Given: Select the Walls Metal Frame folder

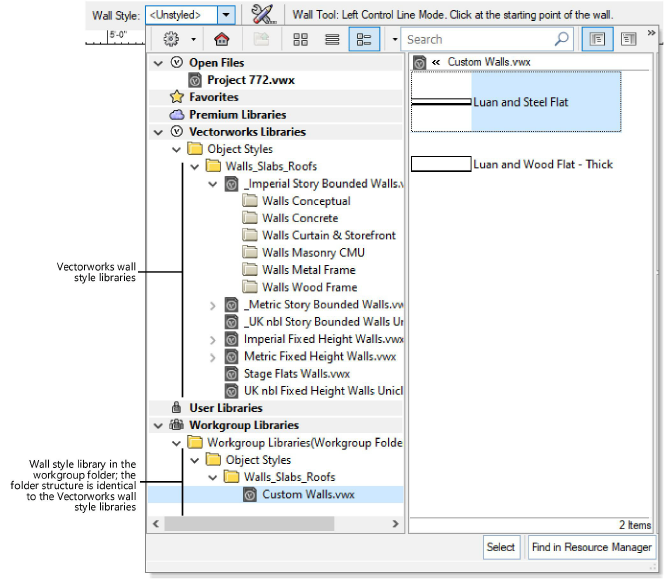Looking at the screenshot, I should 309,270.
